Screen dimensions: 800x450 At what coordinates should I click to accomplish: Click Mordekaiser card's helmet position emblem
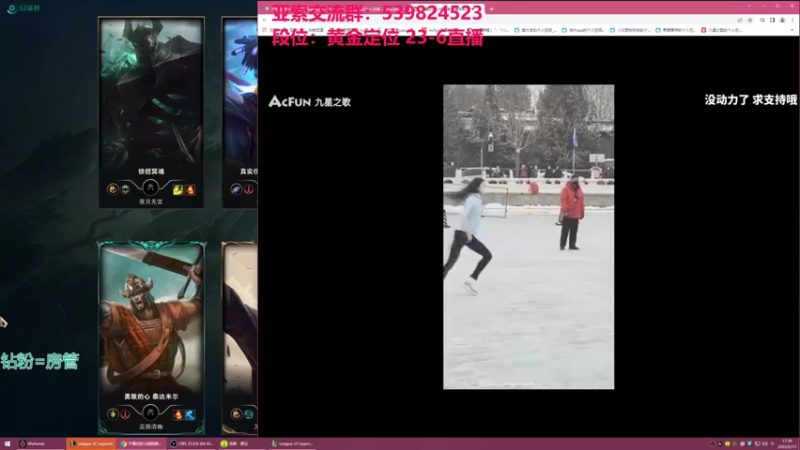150,188
